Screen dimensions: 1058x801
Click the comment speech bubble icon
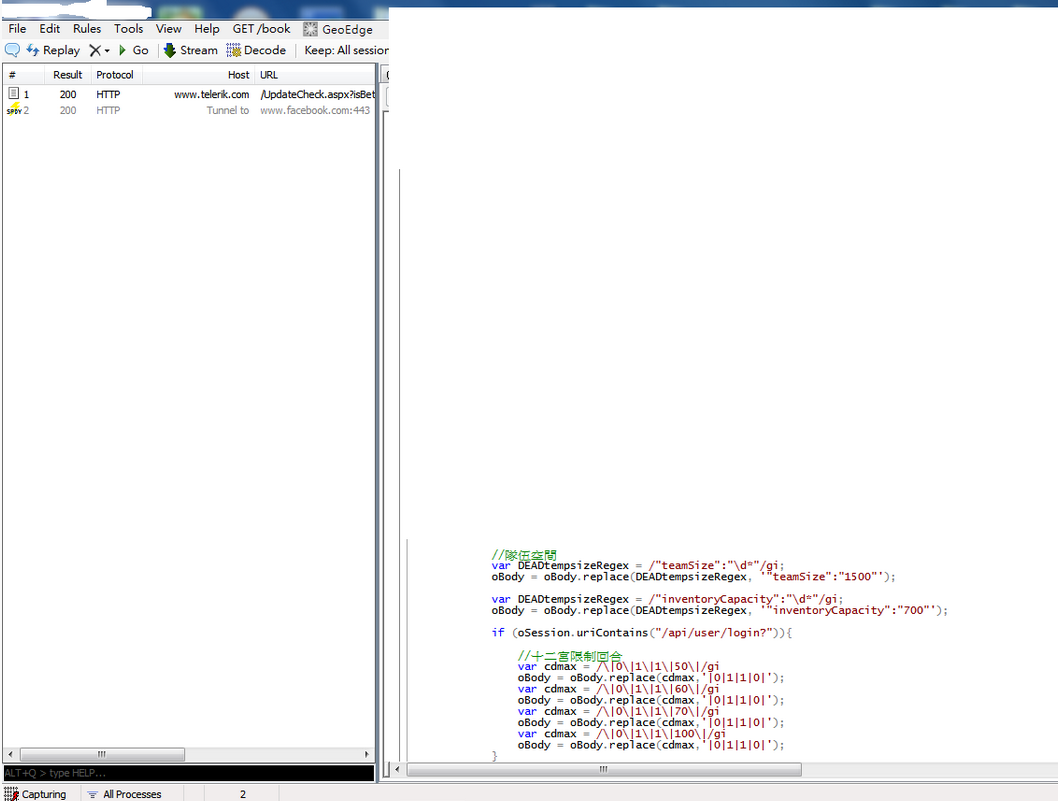pos(13,50)
